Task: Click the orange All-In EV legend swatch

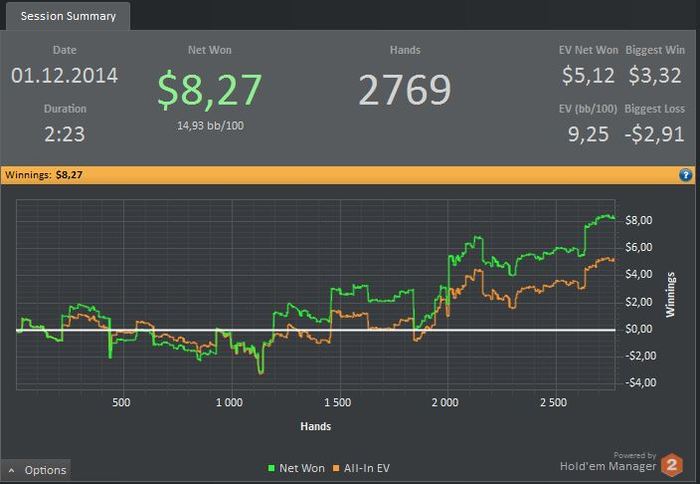Action: pos(336,468)
